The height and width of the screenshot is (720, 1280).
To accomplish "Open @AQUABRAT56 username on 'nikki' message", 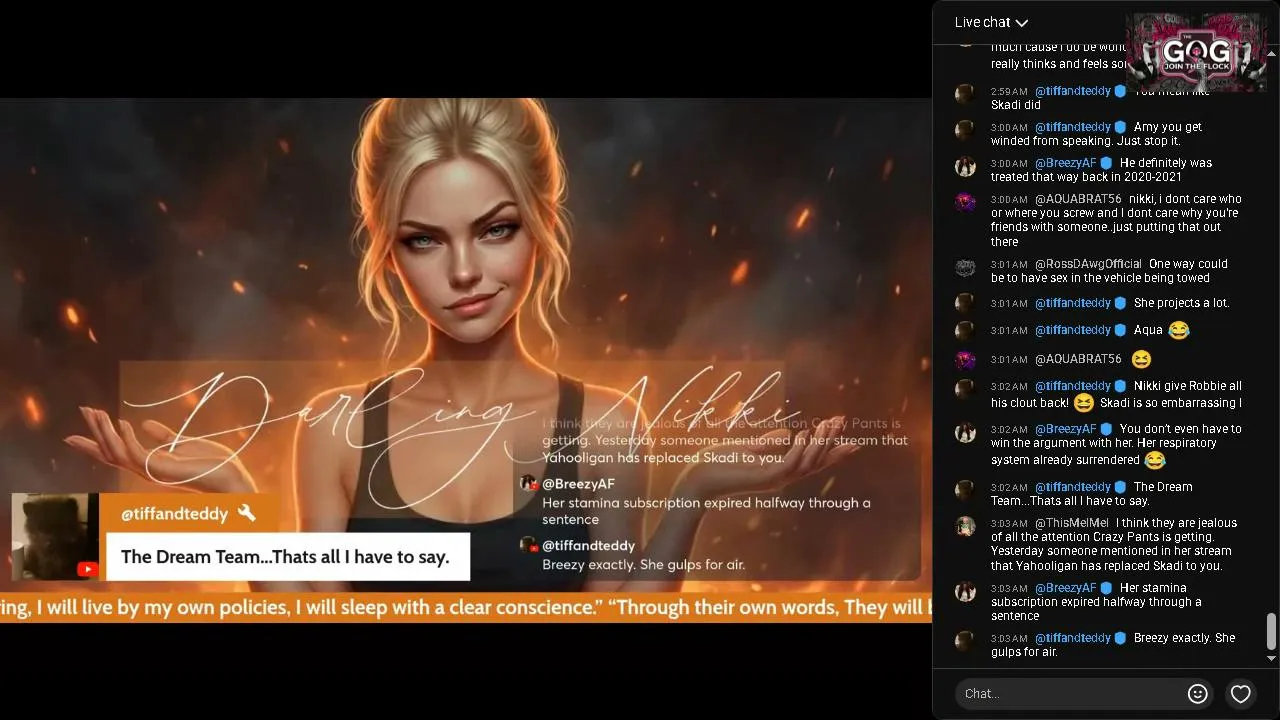I will pyautogui.click(x=1078, y=199).
